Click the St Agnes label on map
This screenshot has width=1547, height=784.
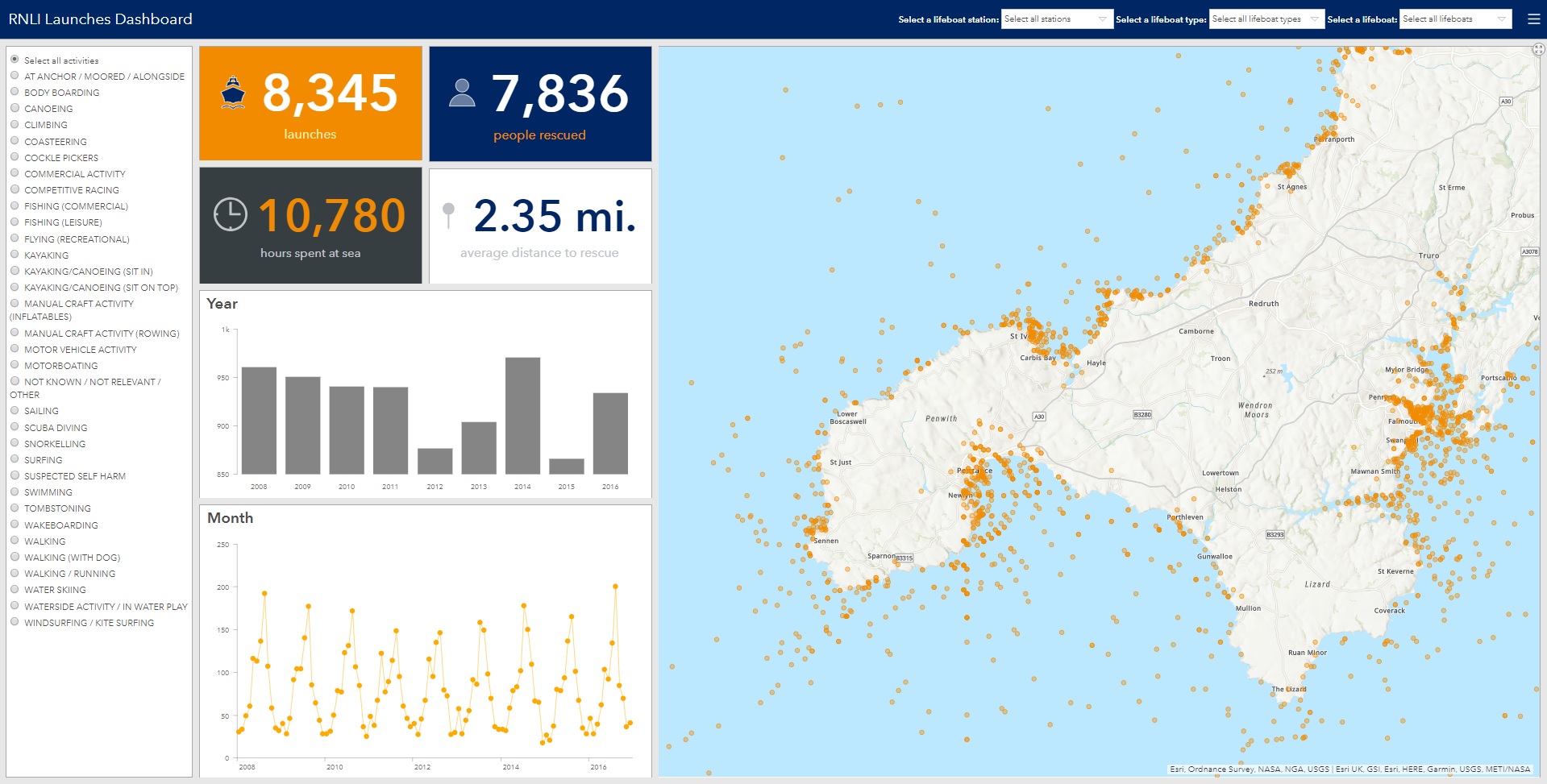[x=1292, y=187]
